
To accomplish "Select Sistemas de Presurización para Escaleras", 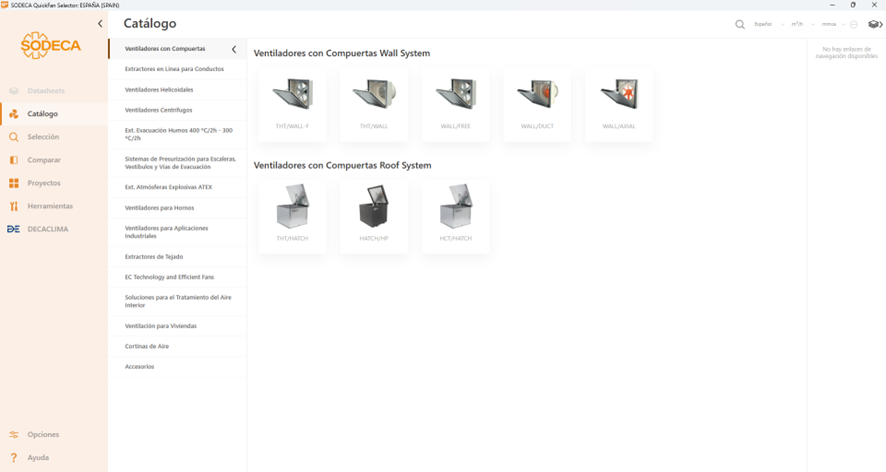I will pos(177,163).
